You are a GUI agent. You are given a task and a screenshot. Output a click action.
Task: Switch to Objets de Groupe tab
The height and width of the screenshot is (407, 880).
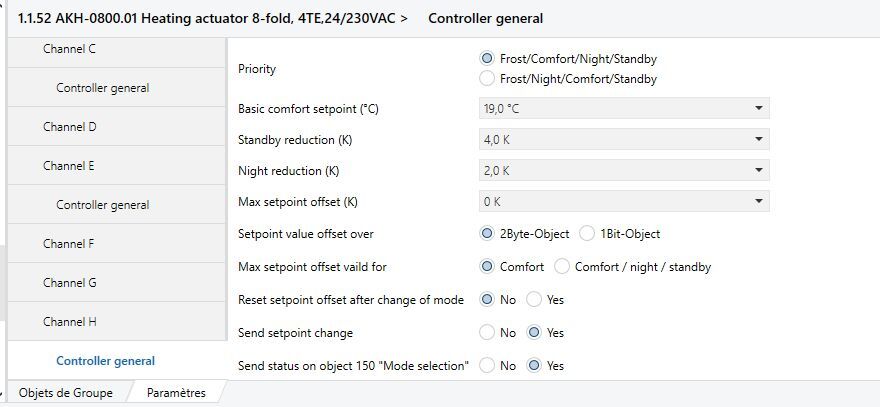(x=66, y=393)
